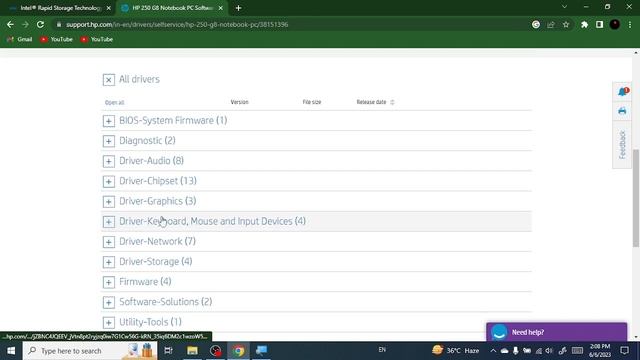The width and height of the screenshot is (640, 360).
Task: Open tab search dropdown arrow
Action: [x=564, y=7]
